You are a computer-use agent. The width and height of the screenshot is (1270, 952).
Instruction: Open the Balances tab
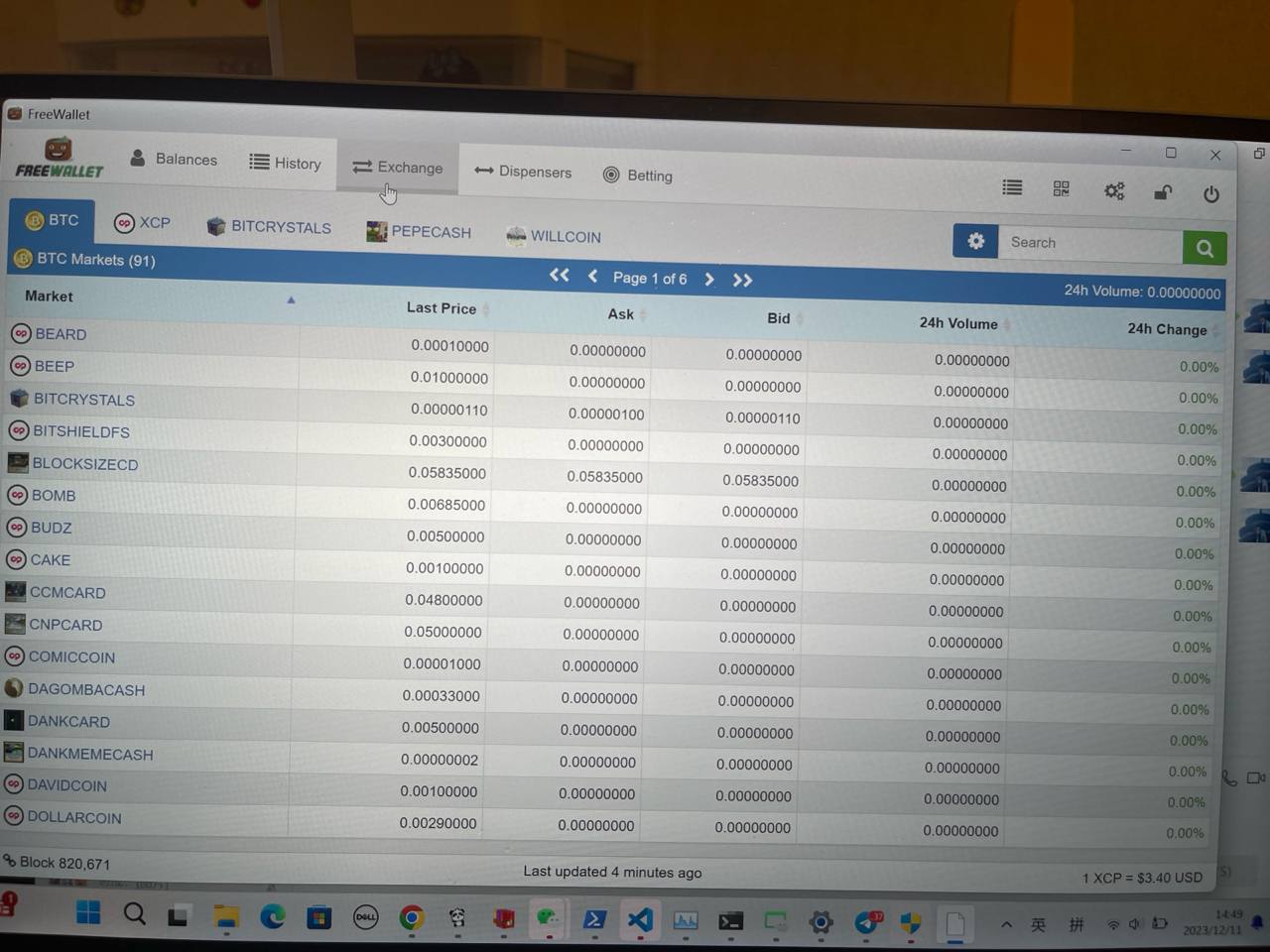coord(174,159)
